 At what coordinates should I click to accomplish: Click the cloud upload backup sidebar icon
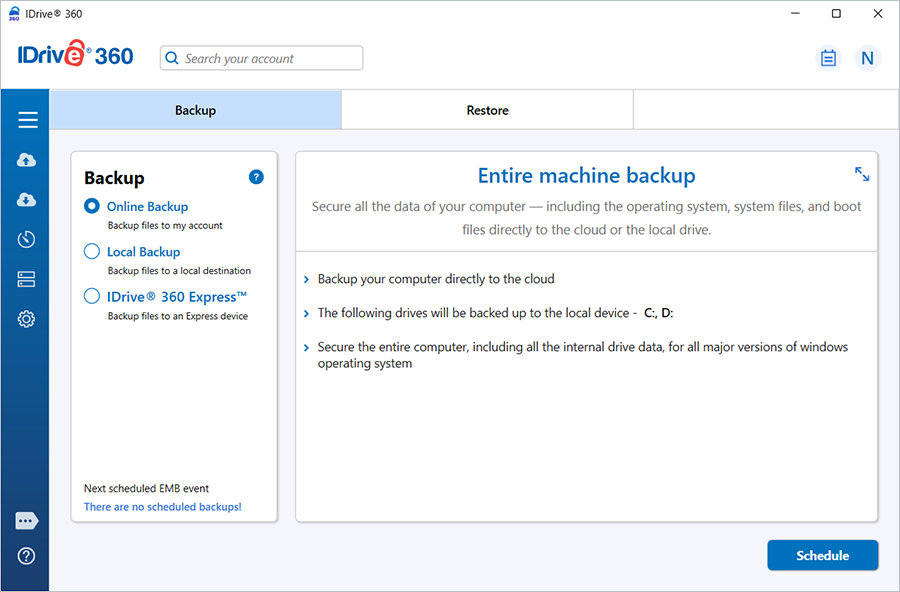point(27,160)
